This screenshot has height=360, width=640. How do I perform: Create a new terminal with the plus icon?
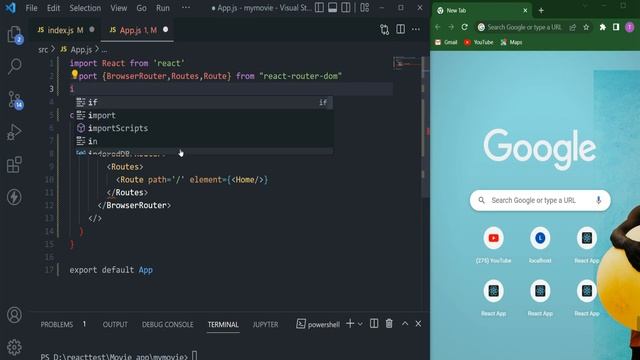350,324
